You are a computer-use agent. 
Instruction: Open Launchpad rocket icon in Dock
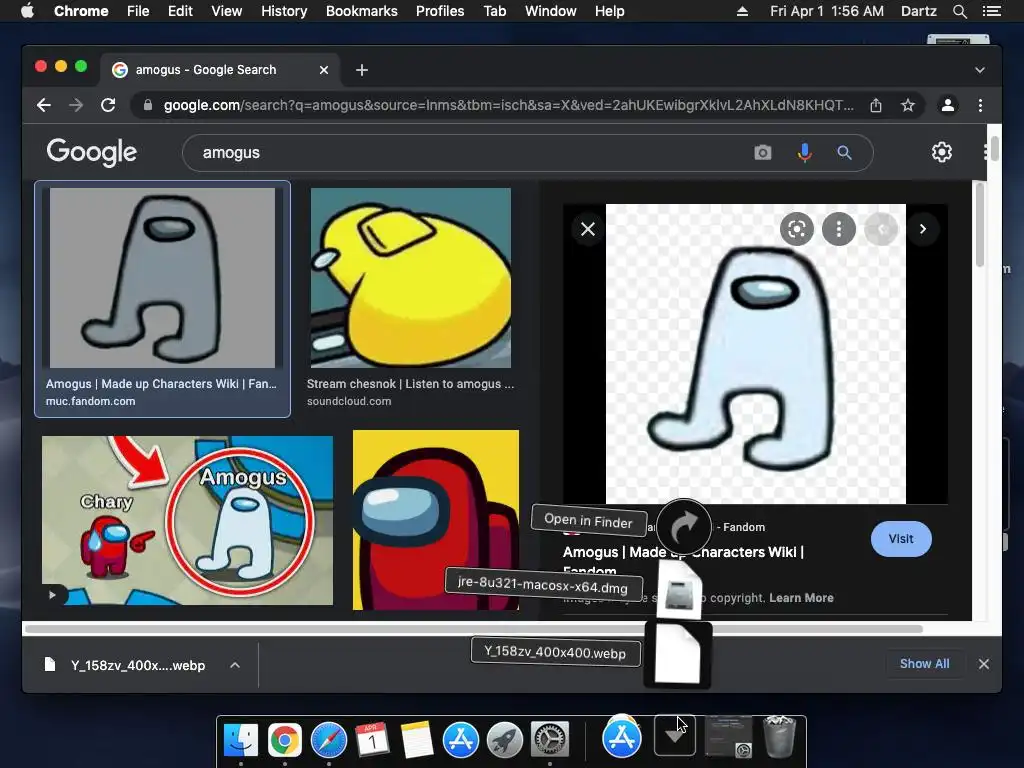coord(505,740)
